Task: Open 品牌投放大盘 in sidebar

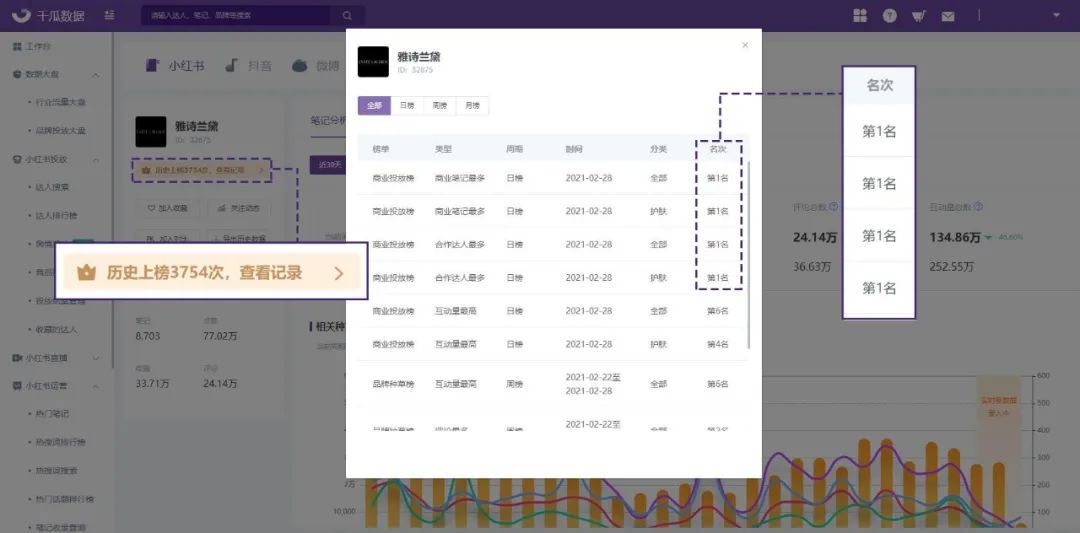Action: [61, 130]
